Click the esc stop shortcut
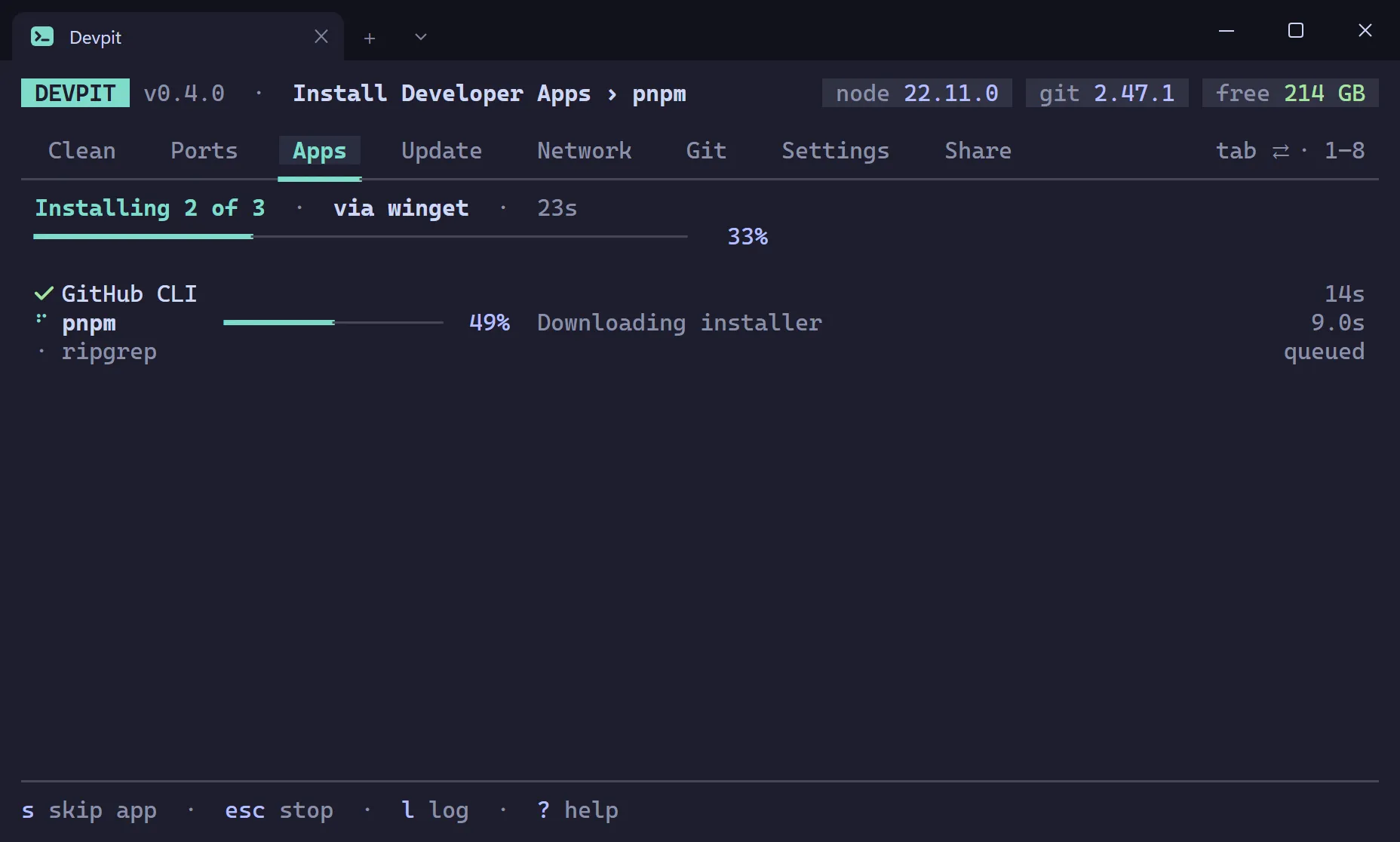1400x842 pixels. point(279,810)
